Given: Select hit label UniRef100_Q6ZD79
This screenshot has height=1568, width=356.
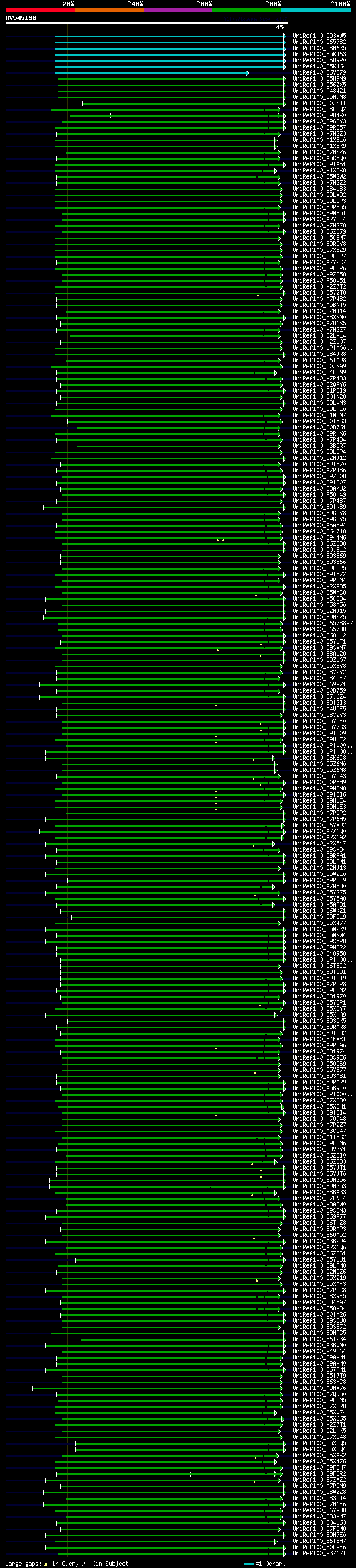Looking at the screenshot, I should [x=319, y=231].
